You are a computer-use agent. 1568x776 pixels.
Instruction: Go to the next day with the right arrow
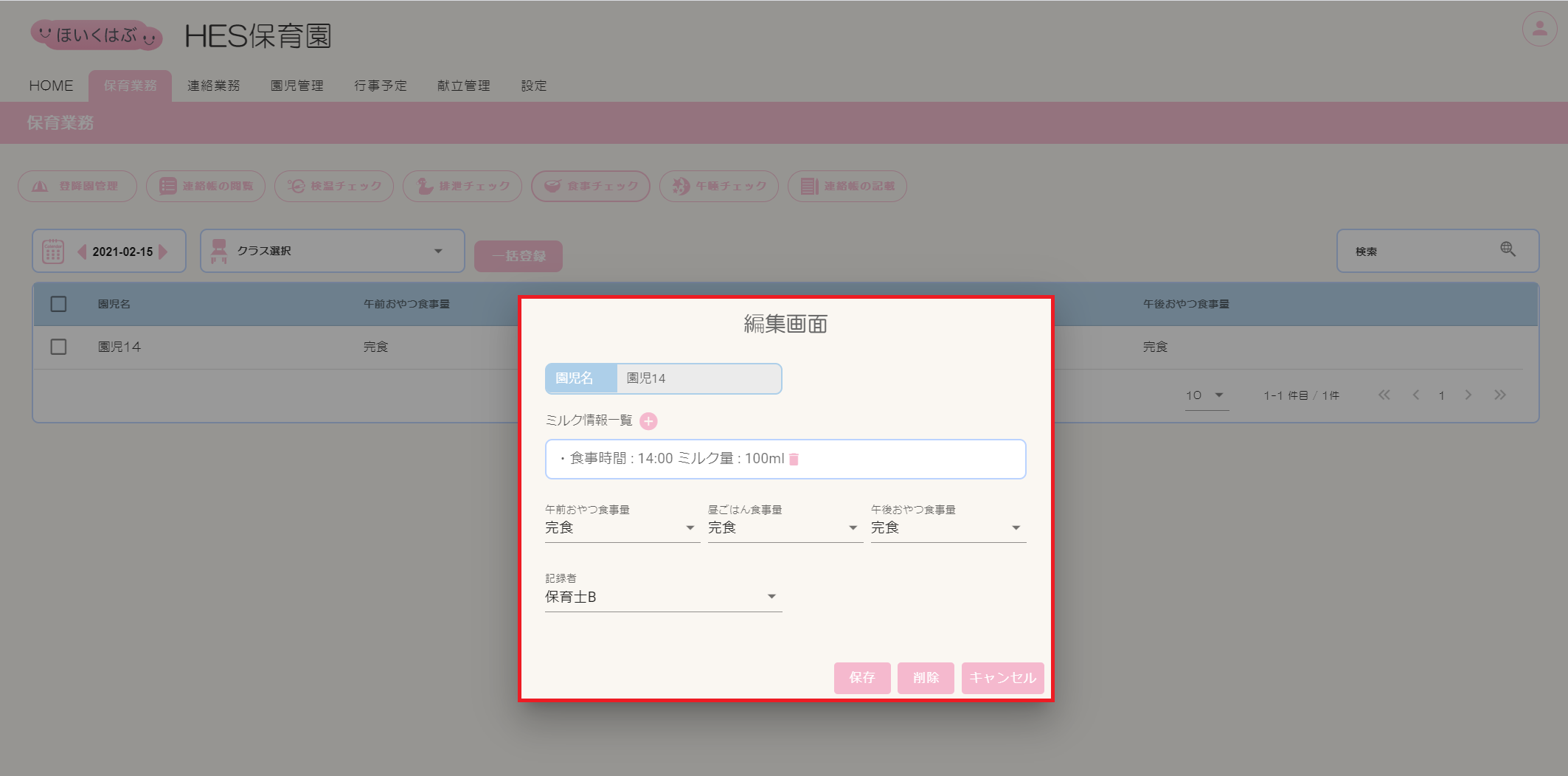163,252
